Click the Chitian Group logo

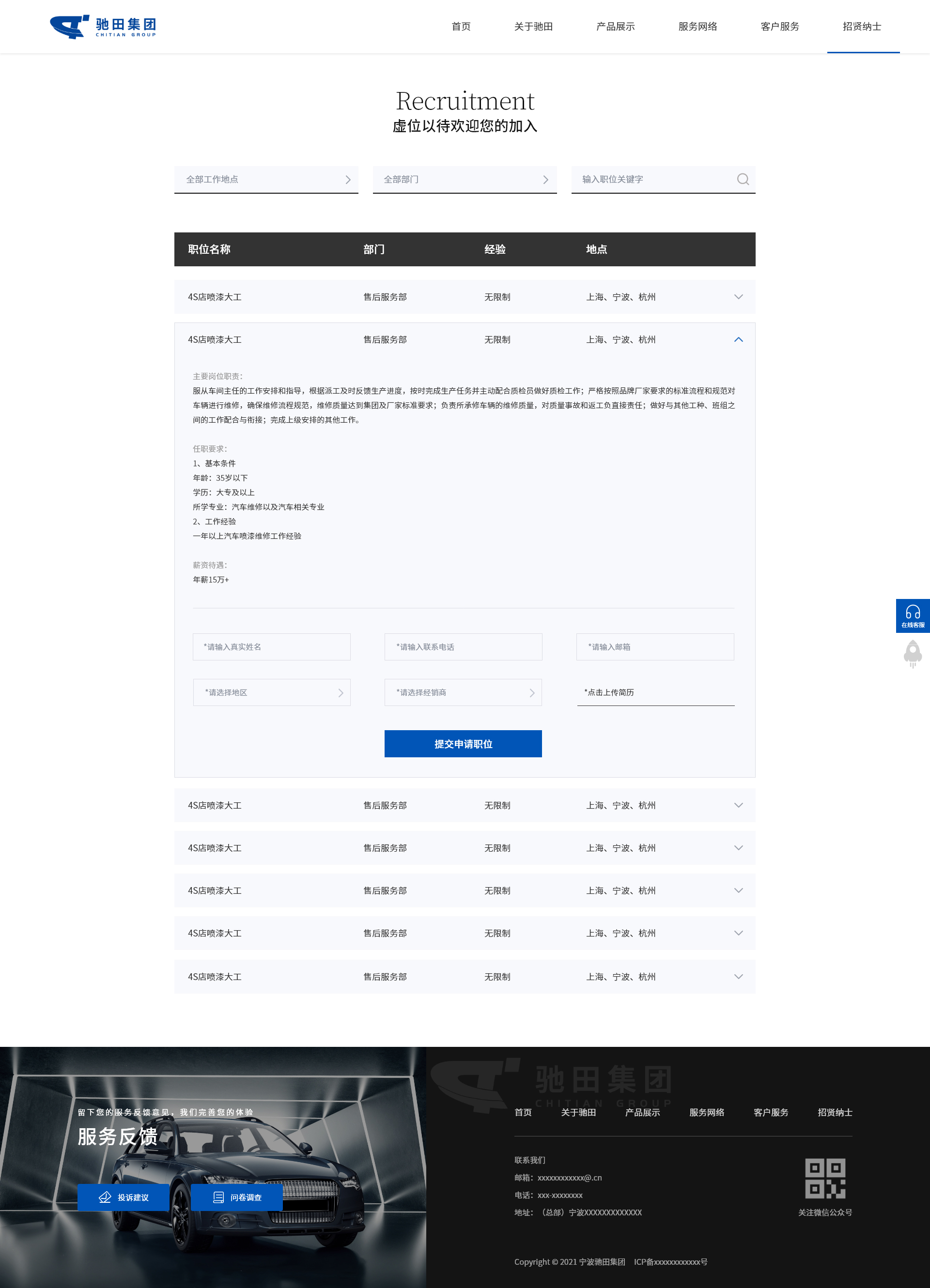point(103,27)
